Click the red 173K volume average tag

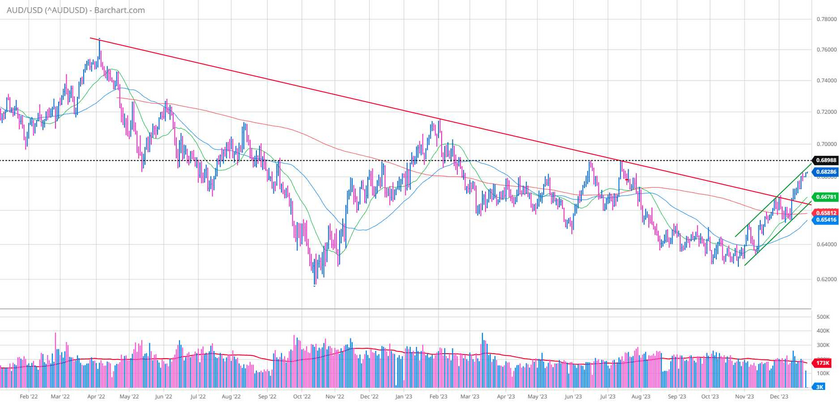824,362
